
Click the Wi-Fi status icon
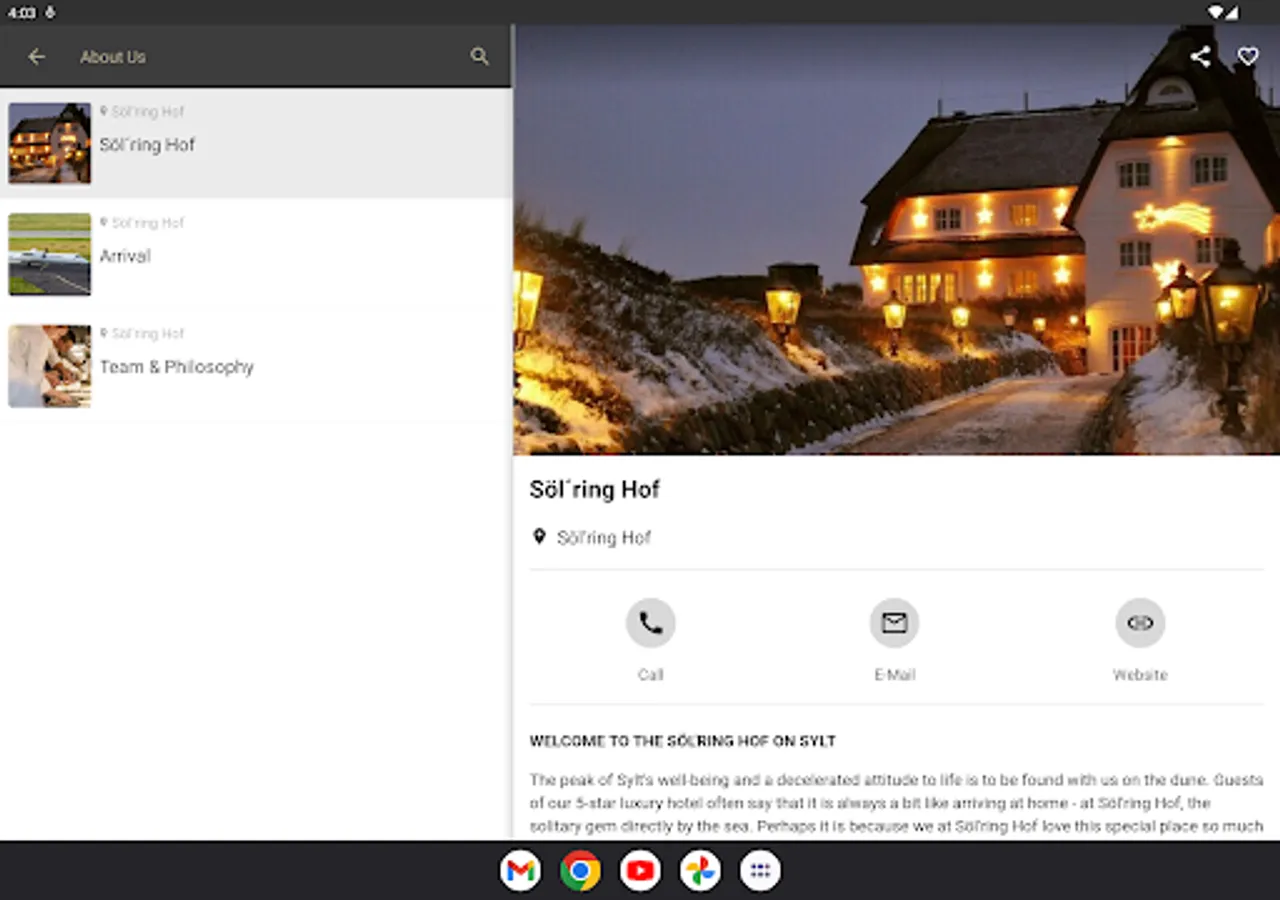pyautogui.click(x=1216, y=12)
